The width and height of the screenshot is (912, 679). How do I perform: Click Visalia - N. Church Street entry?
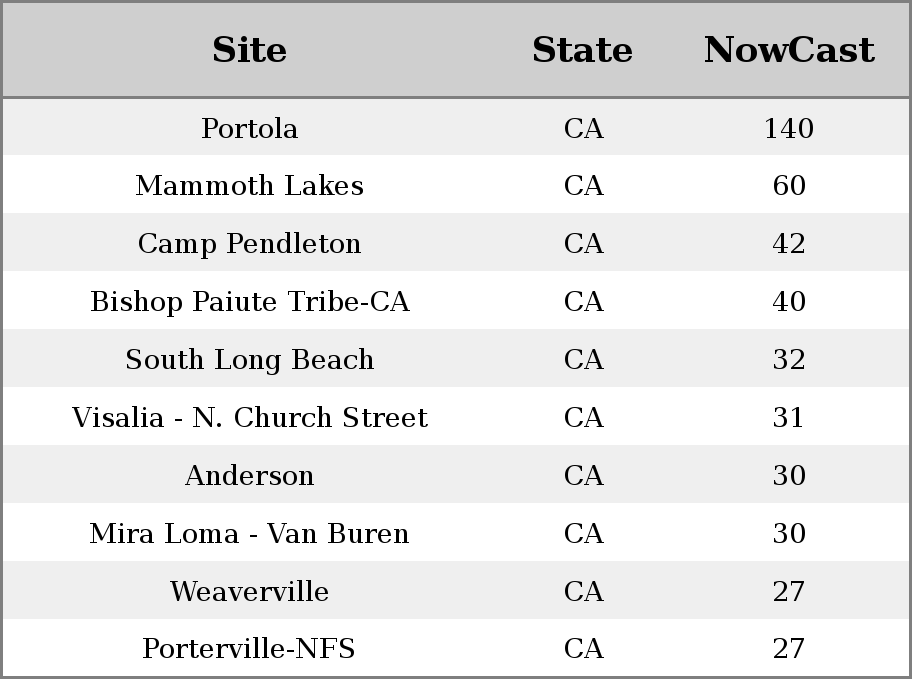(x=250, y=417)
